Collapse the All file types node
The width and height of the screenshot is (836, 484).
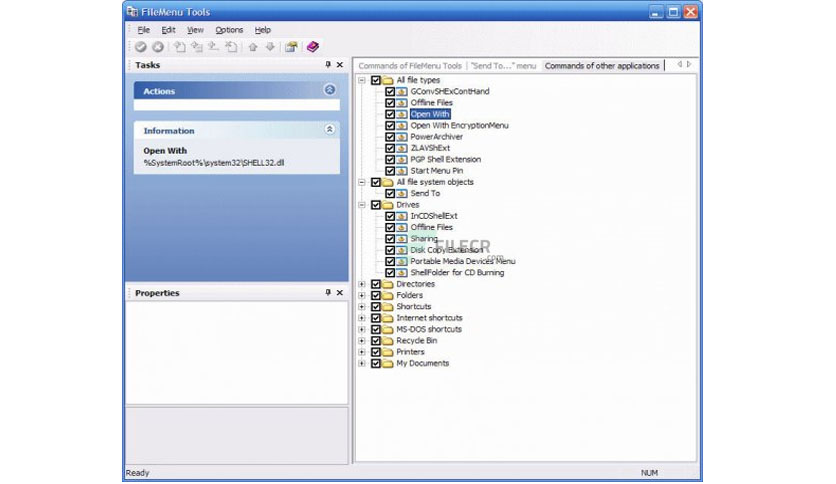(362, 80)
